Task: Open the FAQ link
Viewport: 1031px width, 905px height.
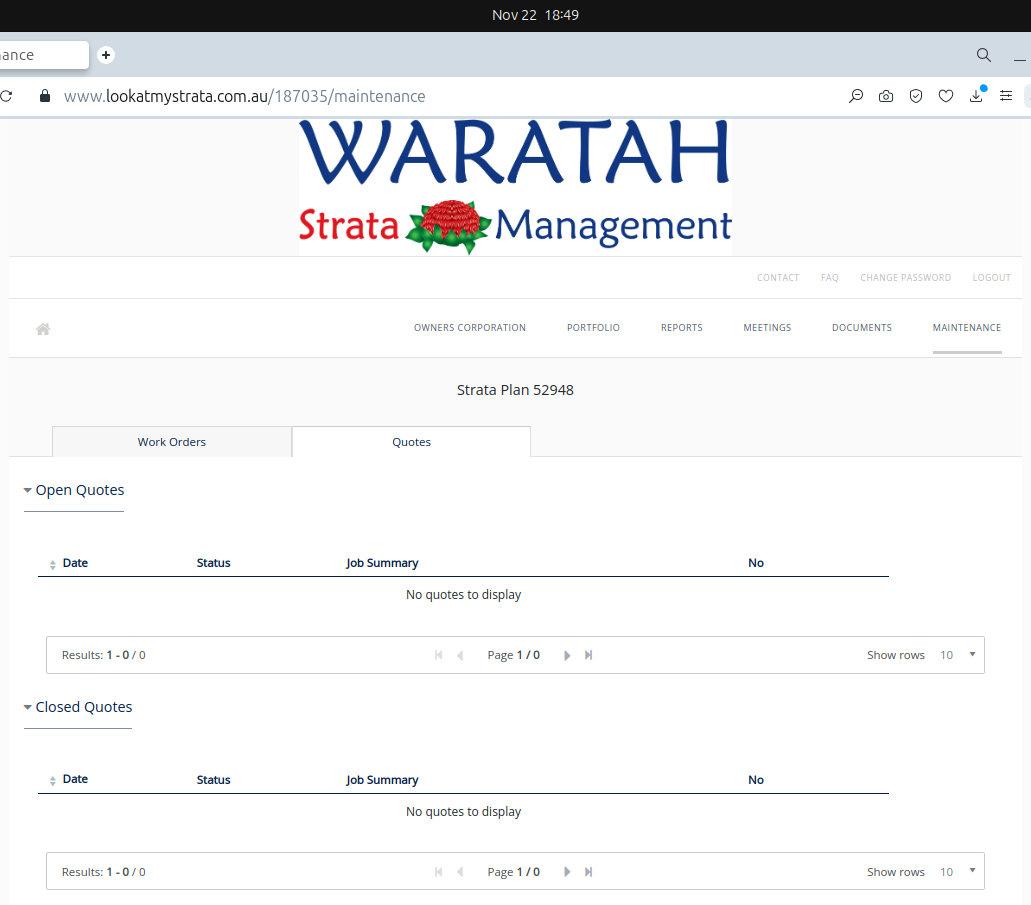Action: tap(829, 278)
